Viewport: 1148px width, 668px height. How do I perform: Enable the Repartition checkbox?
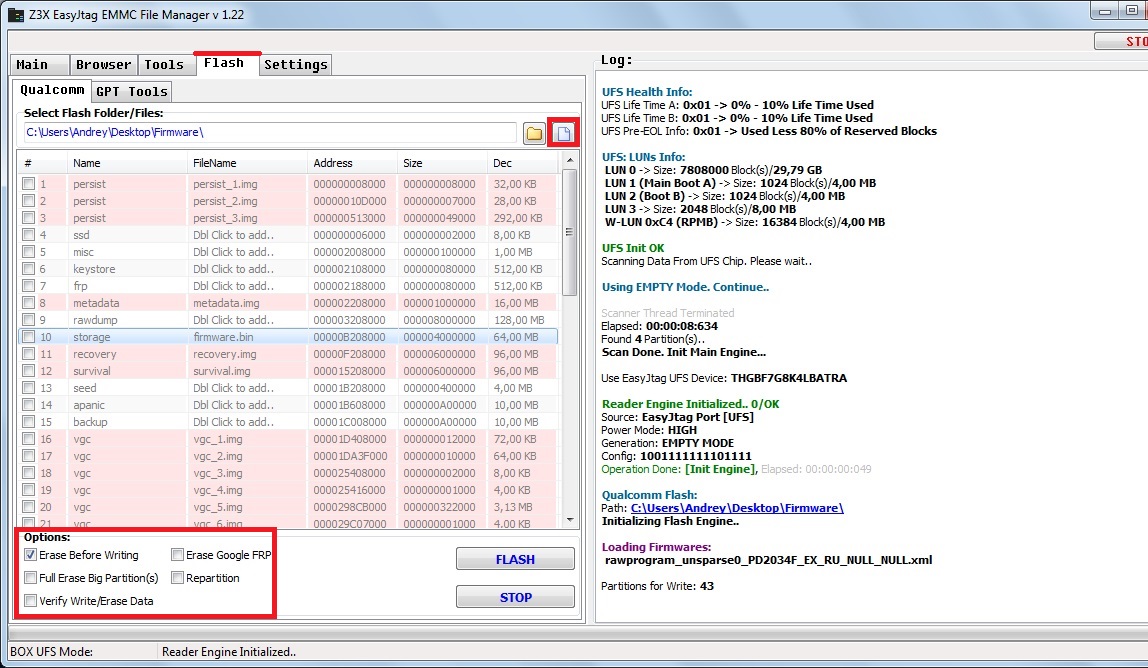point(177,578)
